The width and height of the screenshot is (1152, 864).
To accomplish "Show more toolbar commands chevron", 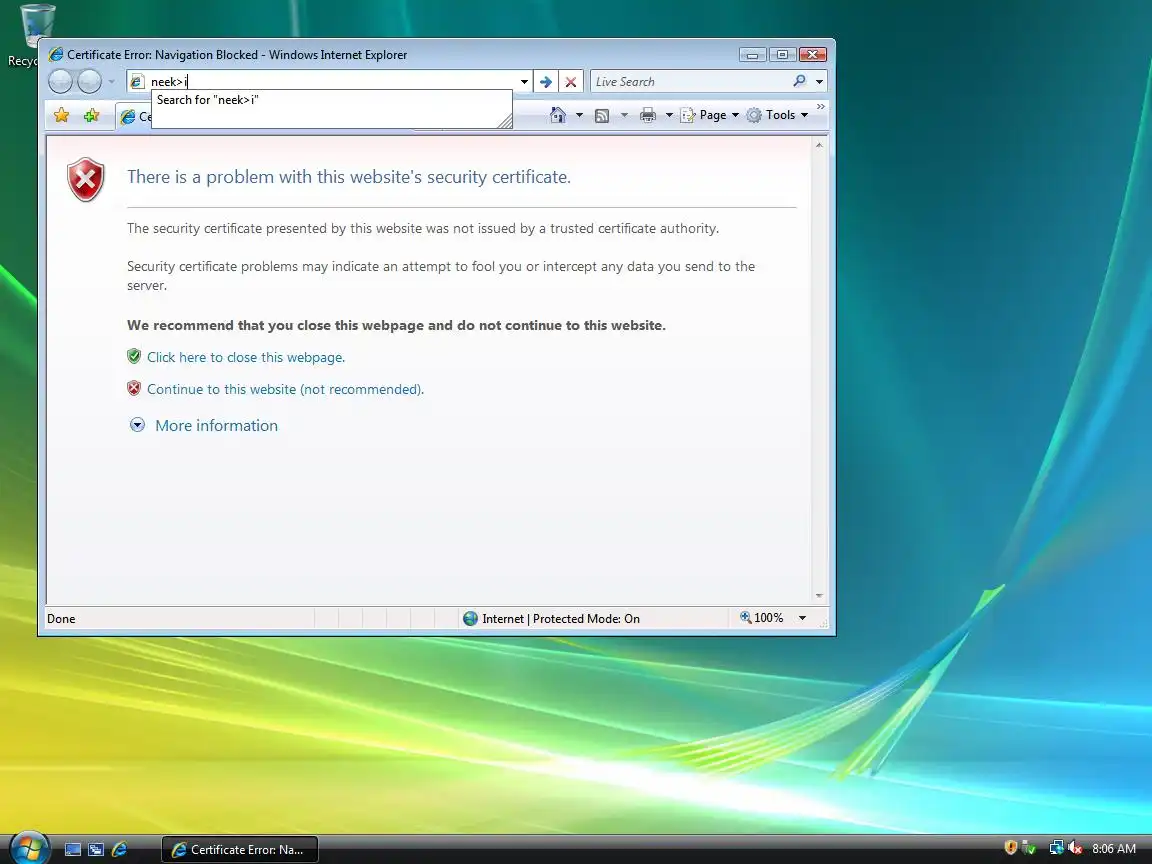I will (x=821, y=107).
